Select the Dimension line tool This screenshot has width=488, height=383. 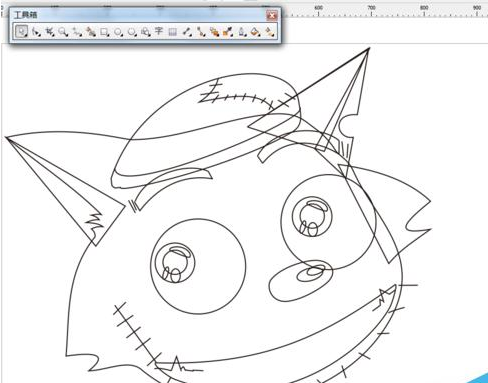(187, 32)
